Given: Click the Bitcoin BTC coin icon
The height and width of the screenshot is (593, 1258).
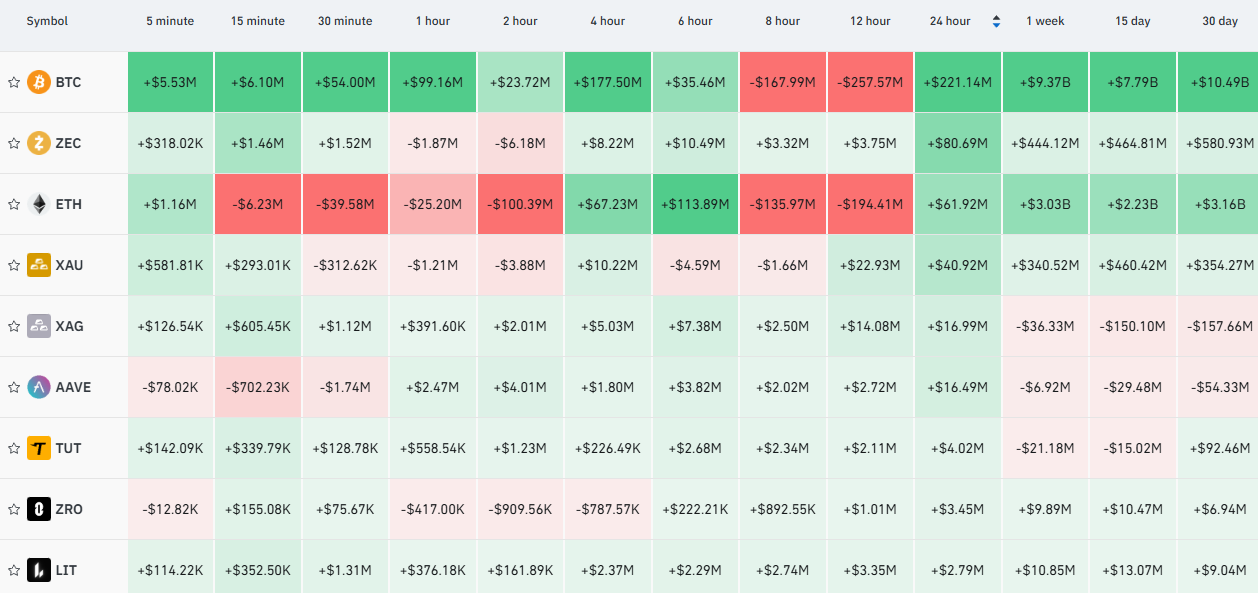Looking at the screenshot, I should click(39, 82).
